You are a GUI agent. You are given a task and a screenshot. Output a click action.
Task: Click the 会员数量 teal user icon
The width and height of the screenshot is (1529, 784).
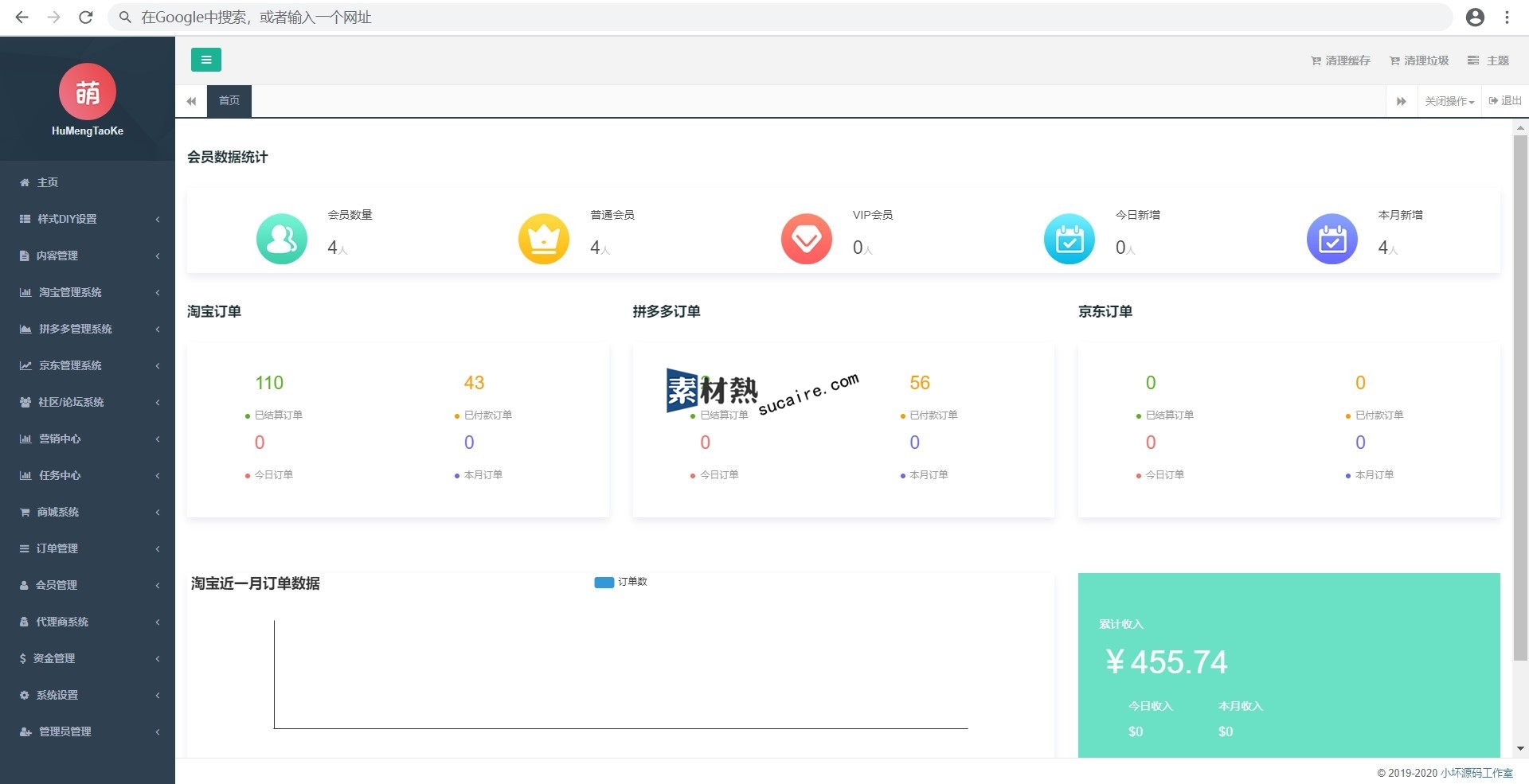pyautogui.click(x=281, y=239)
